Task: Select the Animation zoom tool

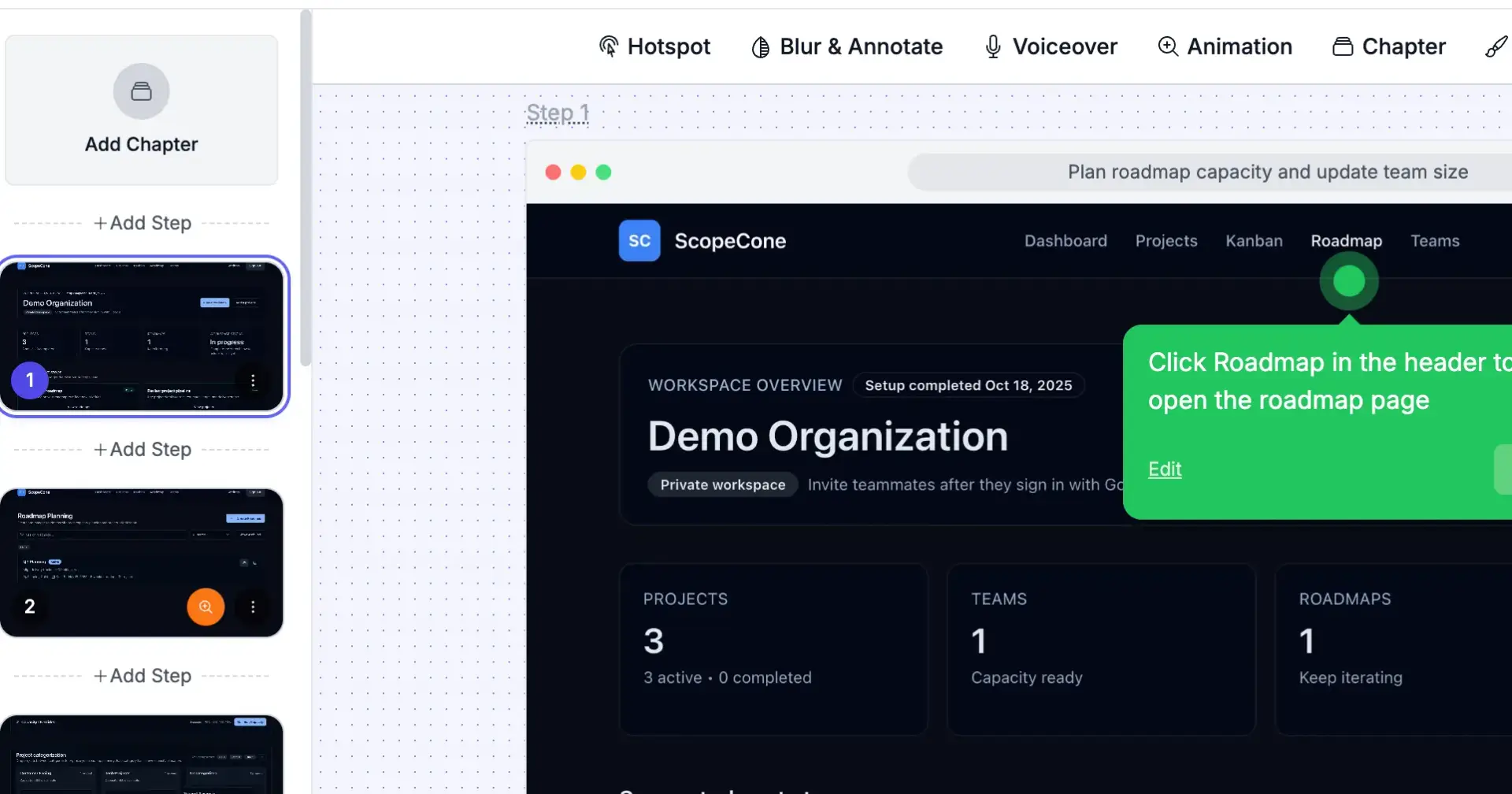Action: [1225, 46]
